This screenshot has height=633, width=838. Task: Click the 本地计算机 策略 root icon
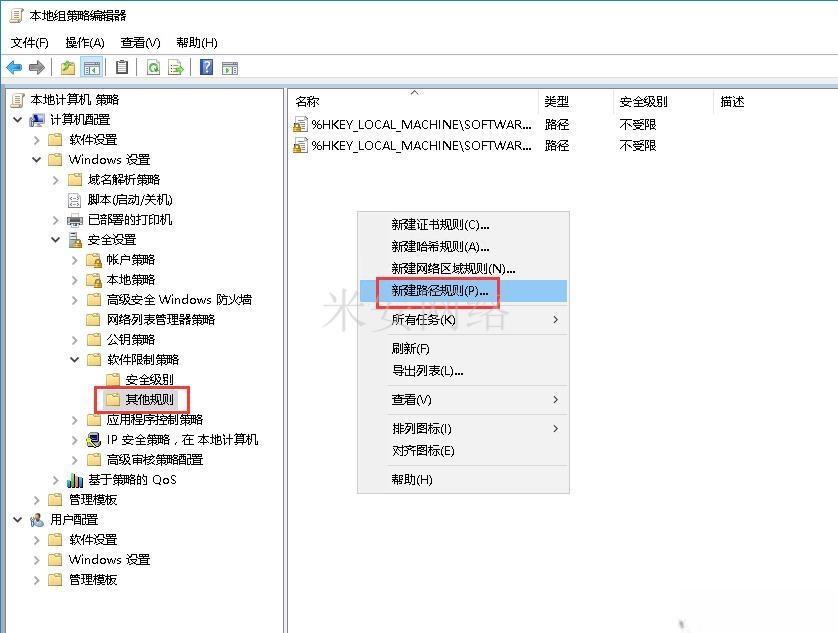click(18, 99)
